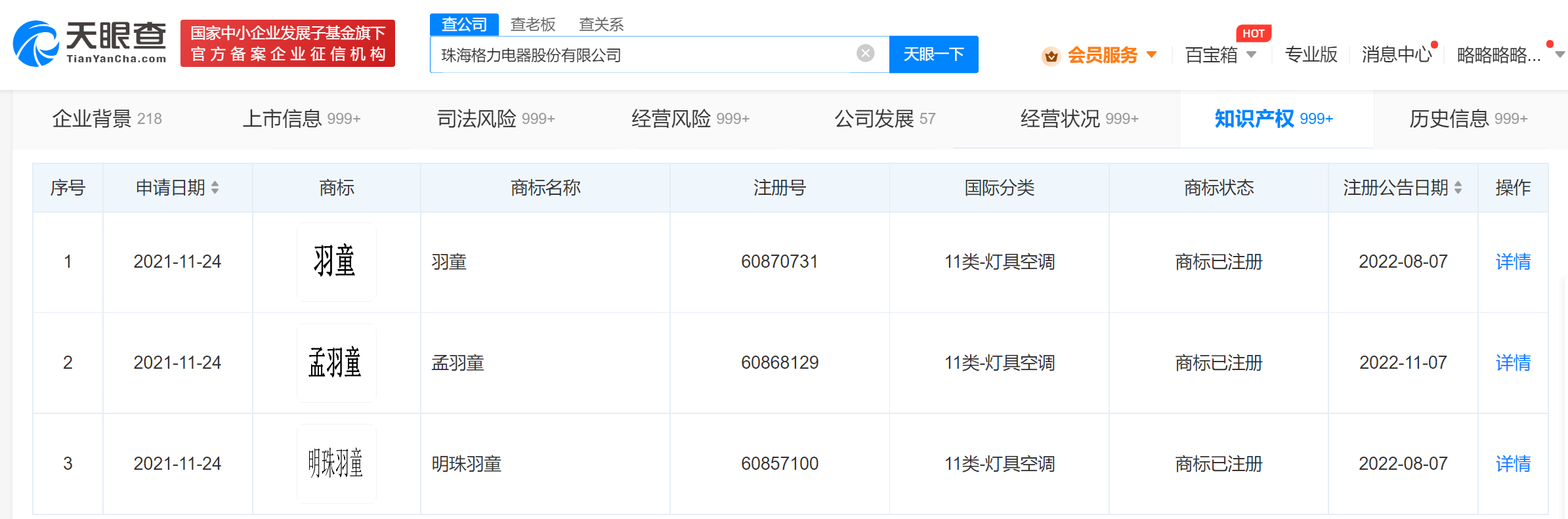This screenshot has height=519, width=1568.
Task: Open the 羽童 trademark image
Action: (336, 262)
